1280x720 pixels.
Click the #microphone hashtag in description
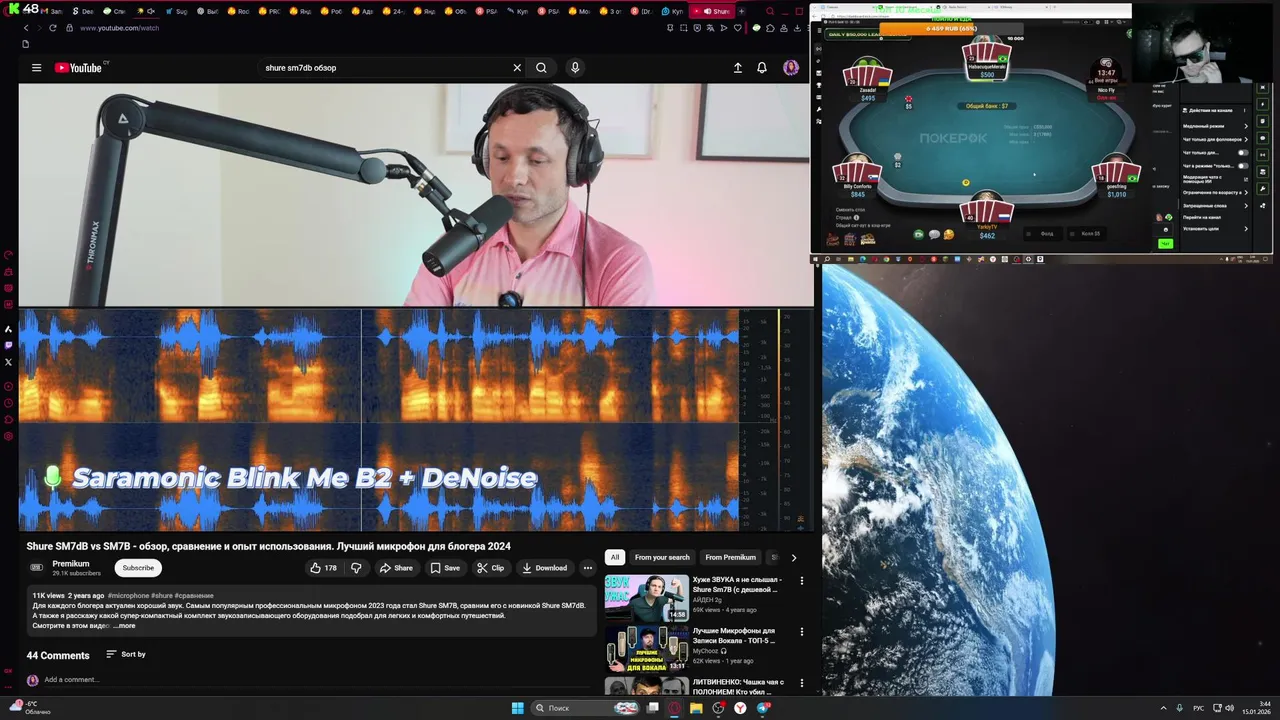128,596
